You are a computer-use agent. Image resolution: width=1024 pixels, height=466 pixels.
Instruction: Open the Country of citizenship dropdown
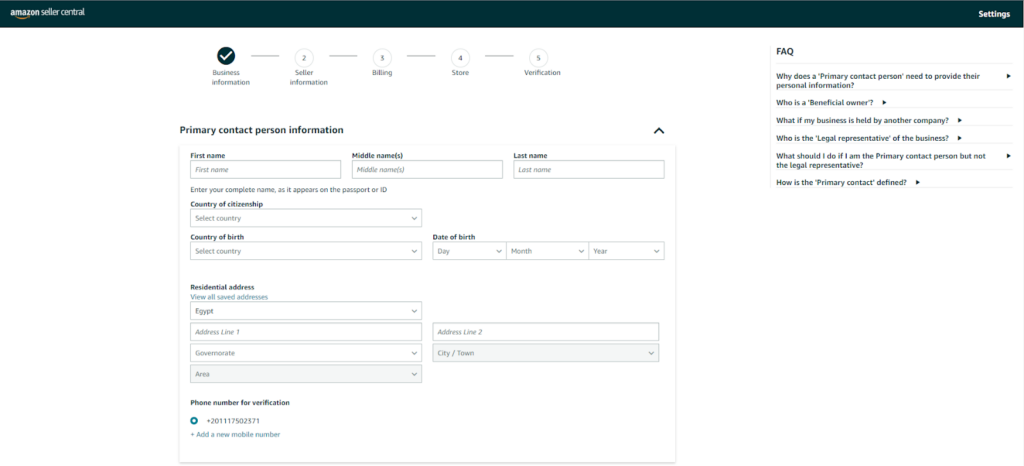point(306,218)
